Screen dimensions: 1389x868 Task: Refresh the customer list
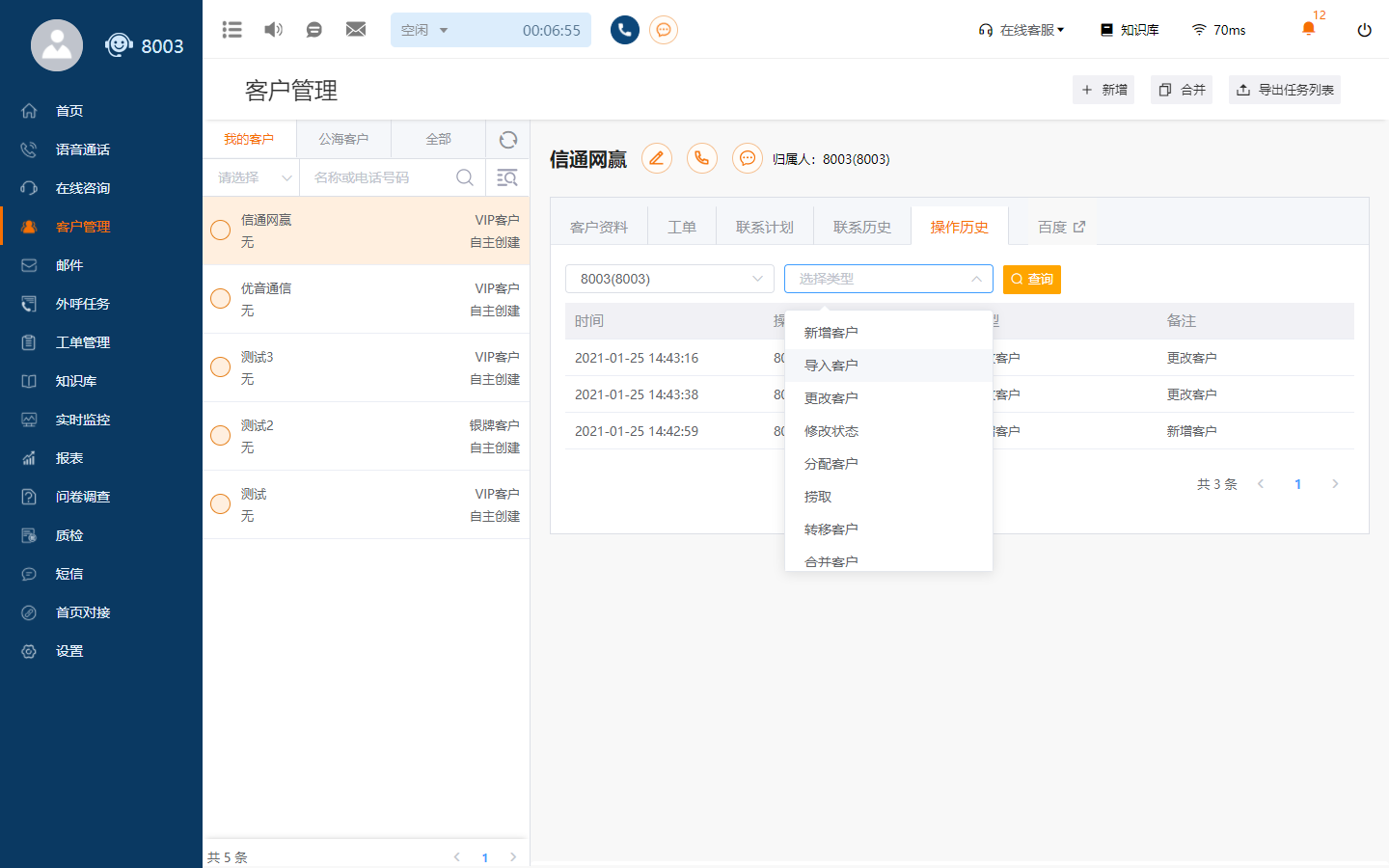point(508,140)
